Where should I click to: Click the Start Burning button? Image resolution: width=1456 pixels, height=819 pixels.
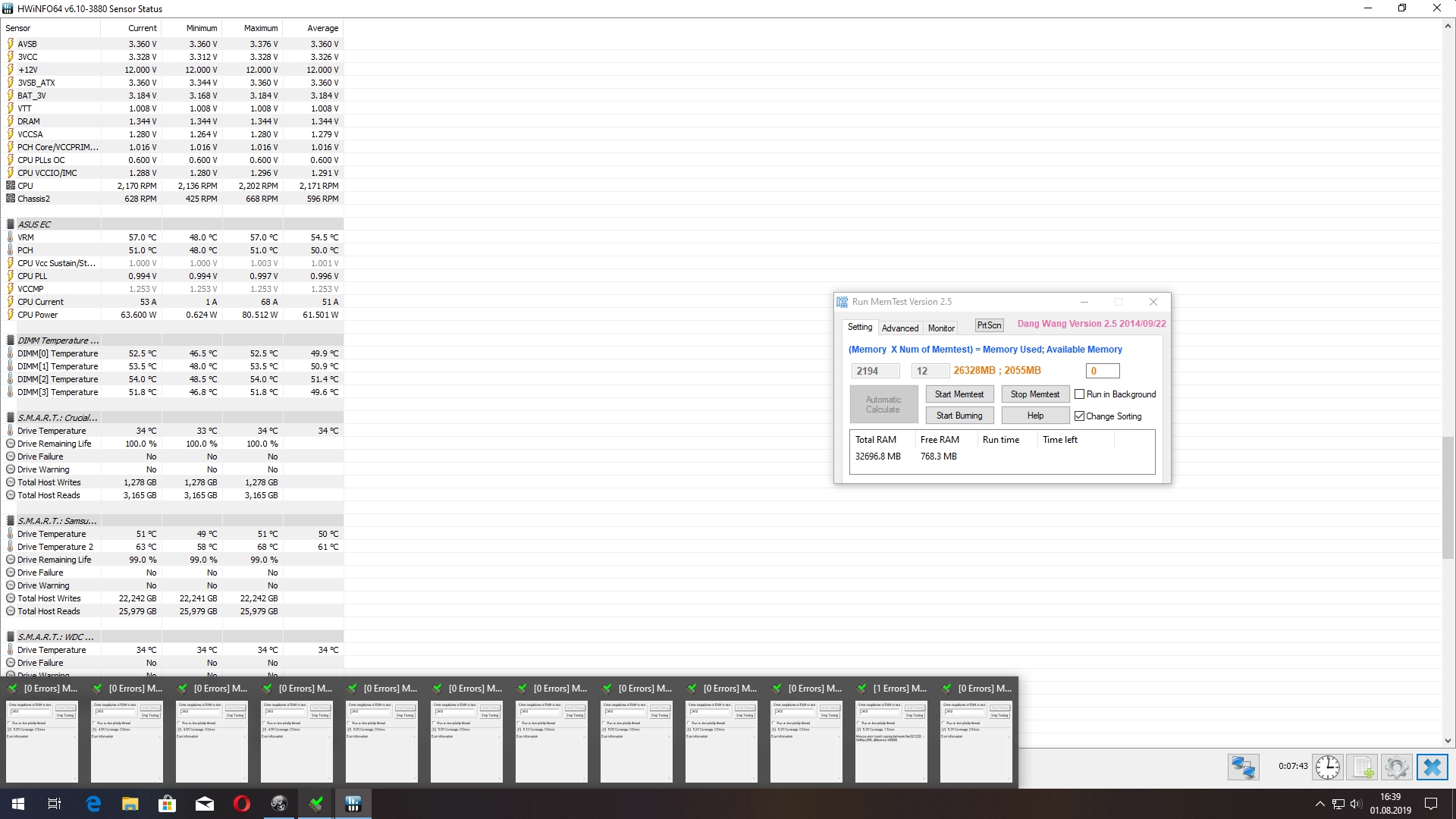(959, 416)
